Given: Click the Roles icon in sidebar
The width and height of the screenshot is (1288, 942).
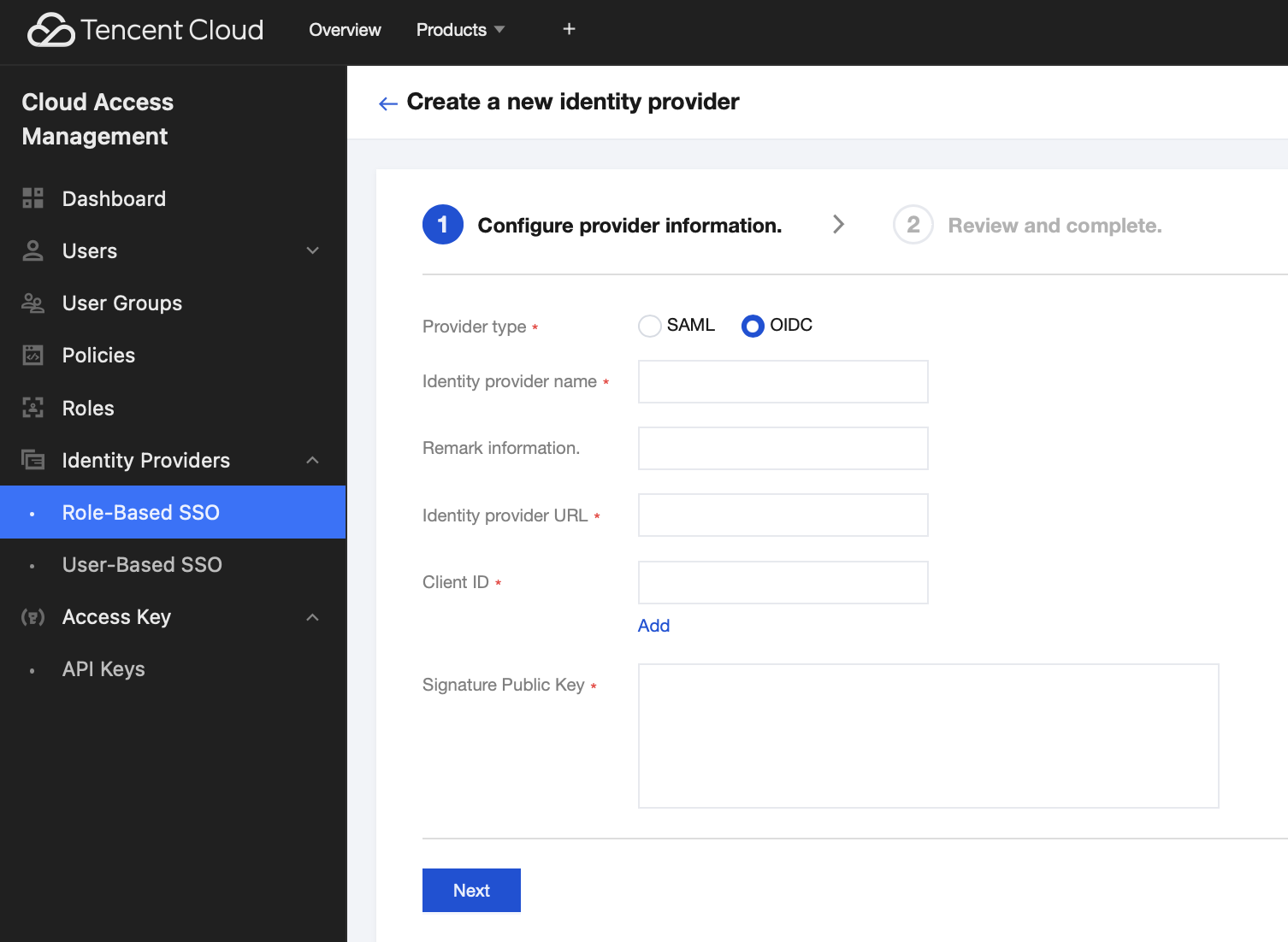Looking at the screenshot, I should tap(32, 408).
